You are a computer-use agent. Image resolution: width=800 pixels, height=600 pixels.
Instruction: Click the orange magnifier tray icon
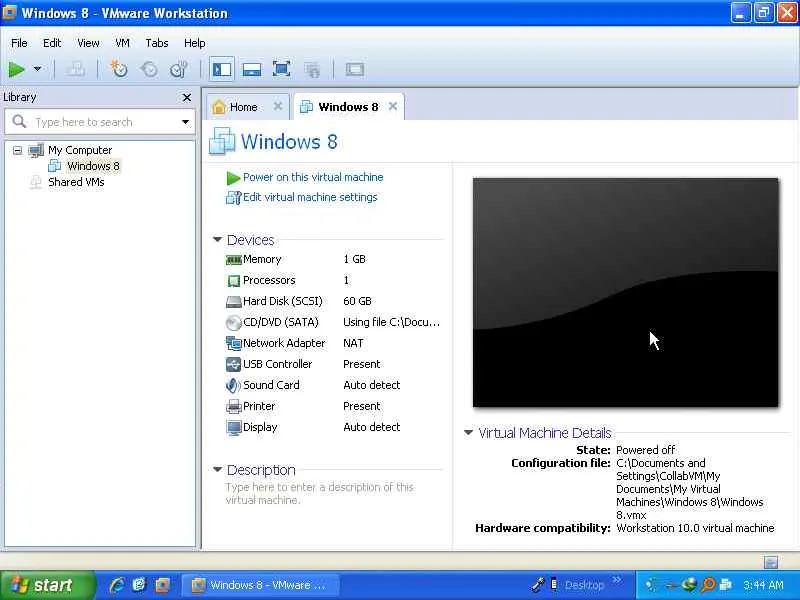click(708, 585)
